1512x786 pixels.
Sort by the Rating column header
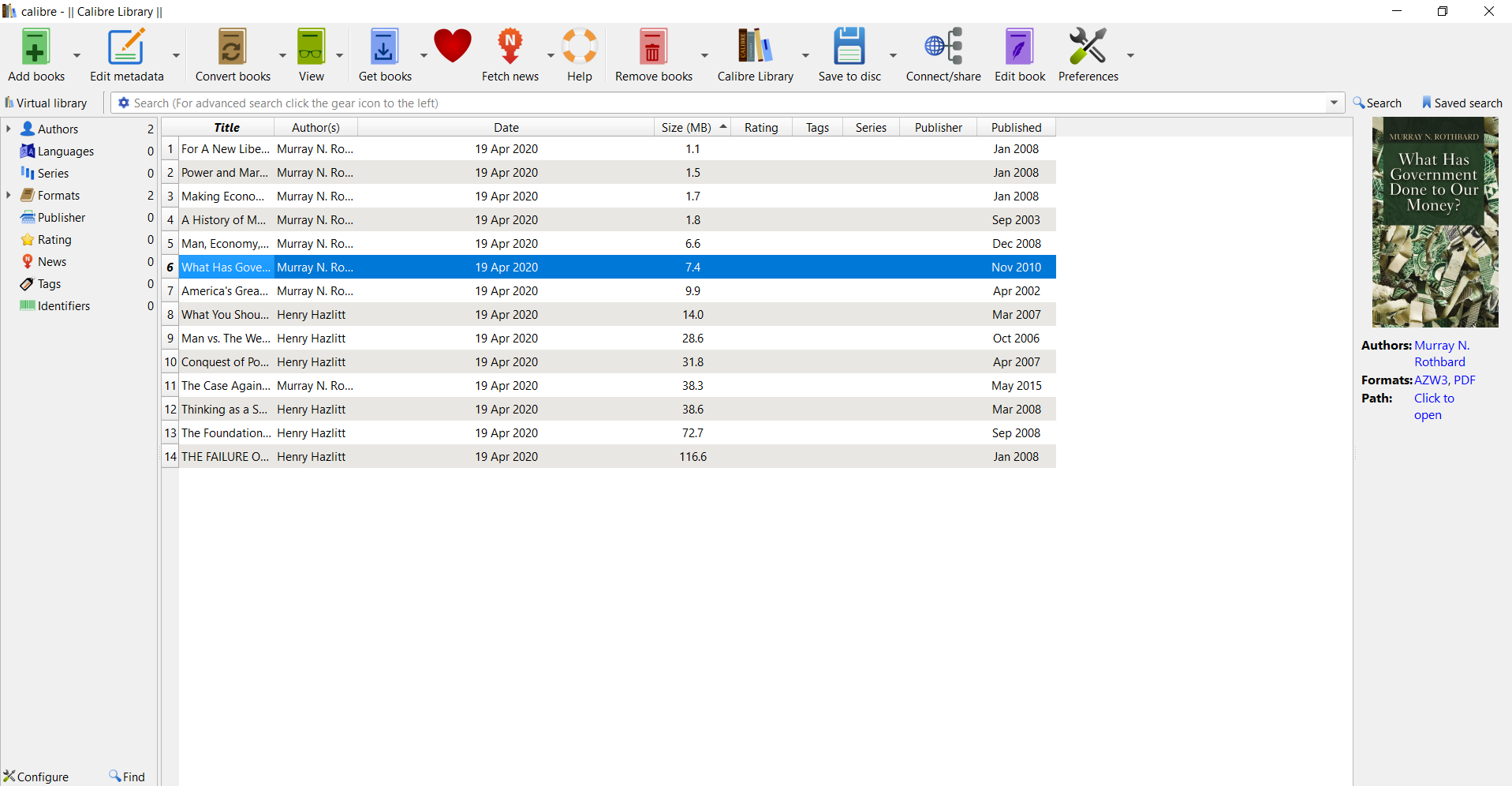click(761, 127)
